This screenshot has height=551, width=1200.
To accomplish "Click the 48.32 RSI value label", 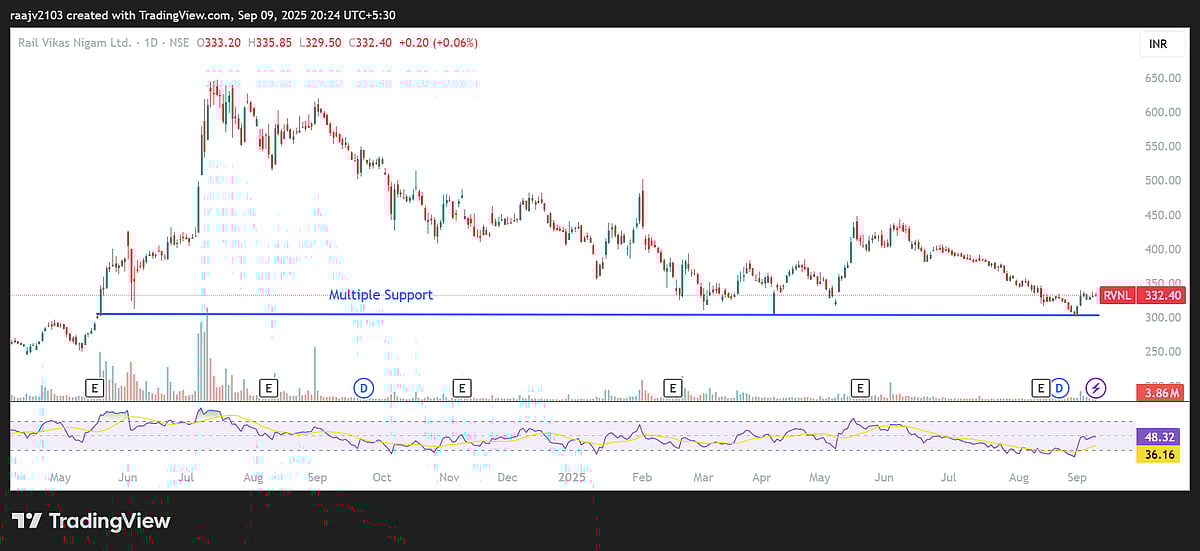I will pyautogui.click(x=1160, y=437).
